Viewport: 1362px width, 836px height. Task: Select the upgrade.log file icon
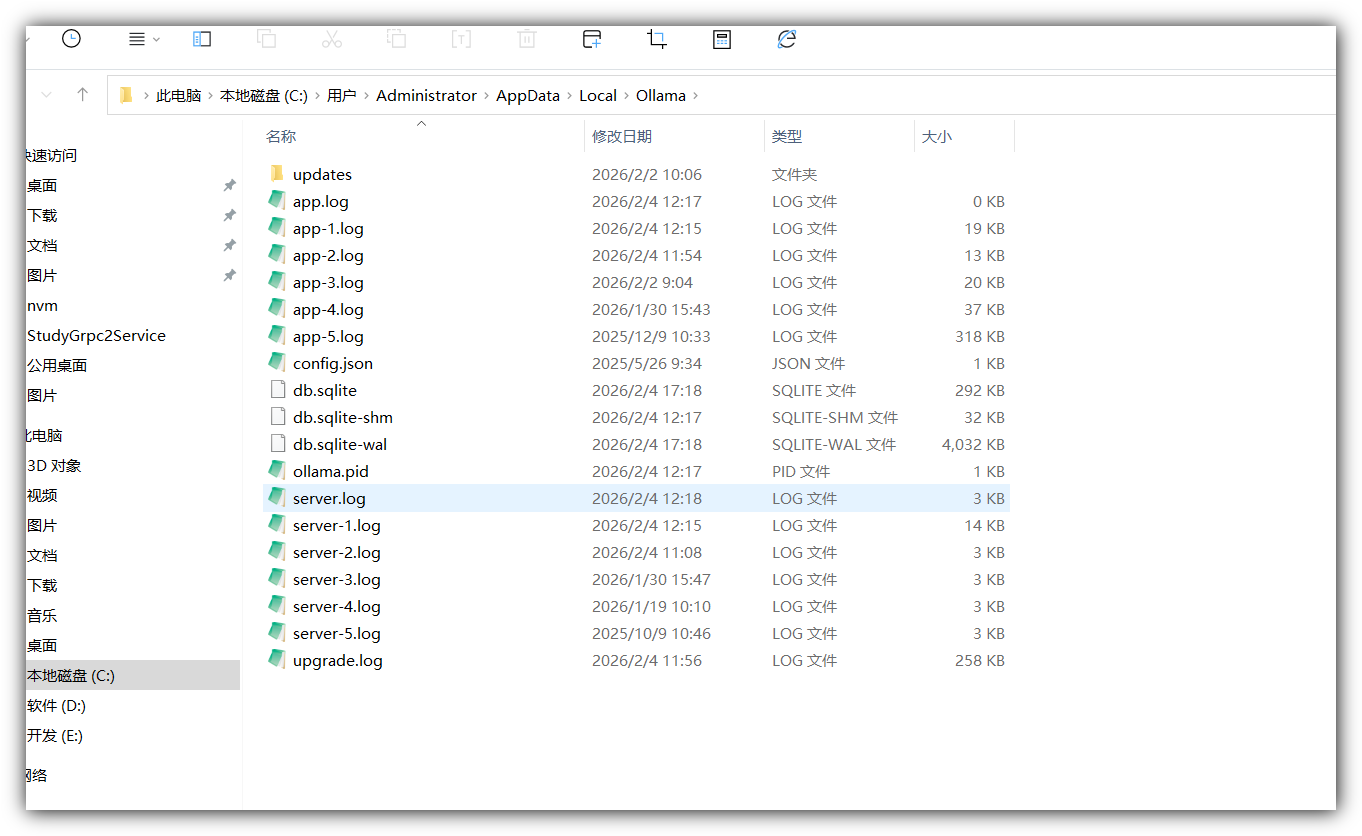277,660
